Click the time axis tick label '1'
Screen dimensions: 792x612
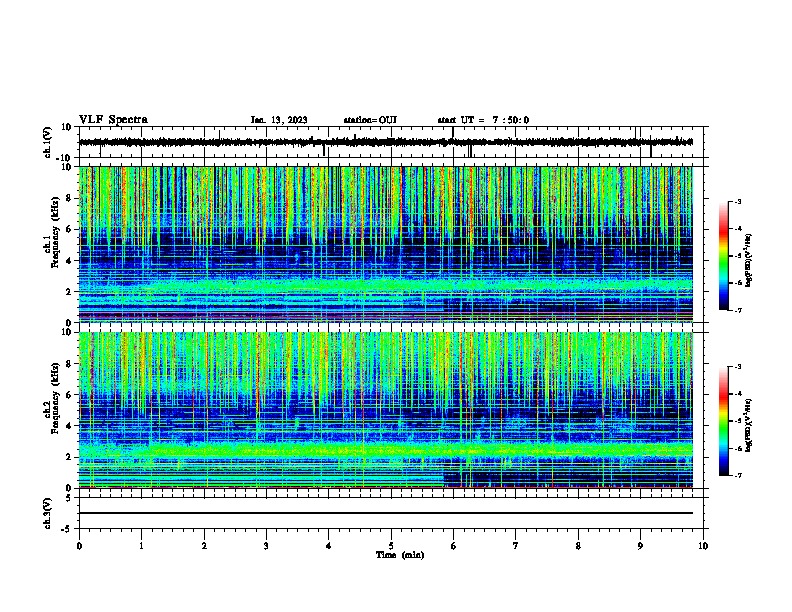coord(141,546)
